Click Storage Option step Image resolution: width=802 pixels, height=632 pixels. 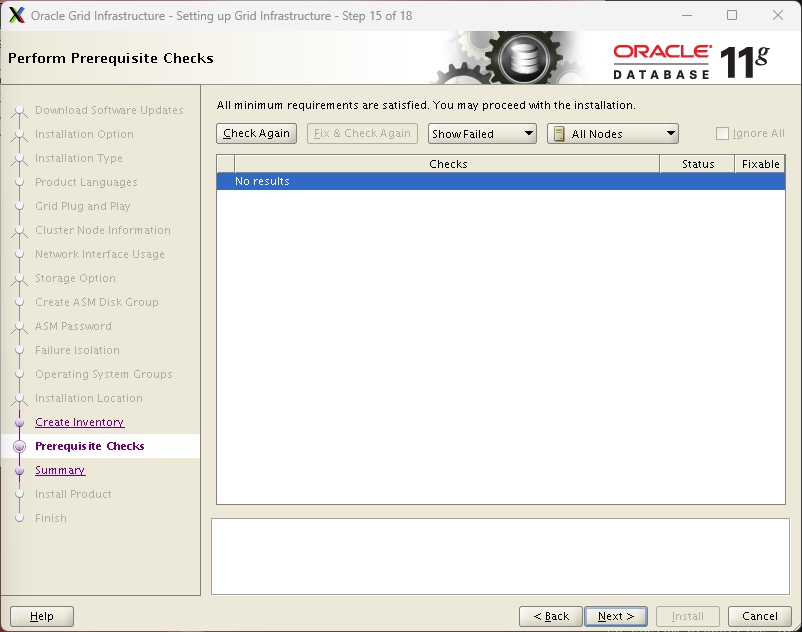[75, 278]
